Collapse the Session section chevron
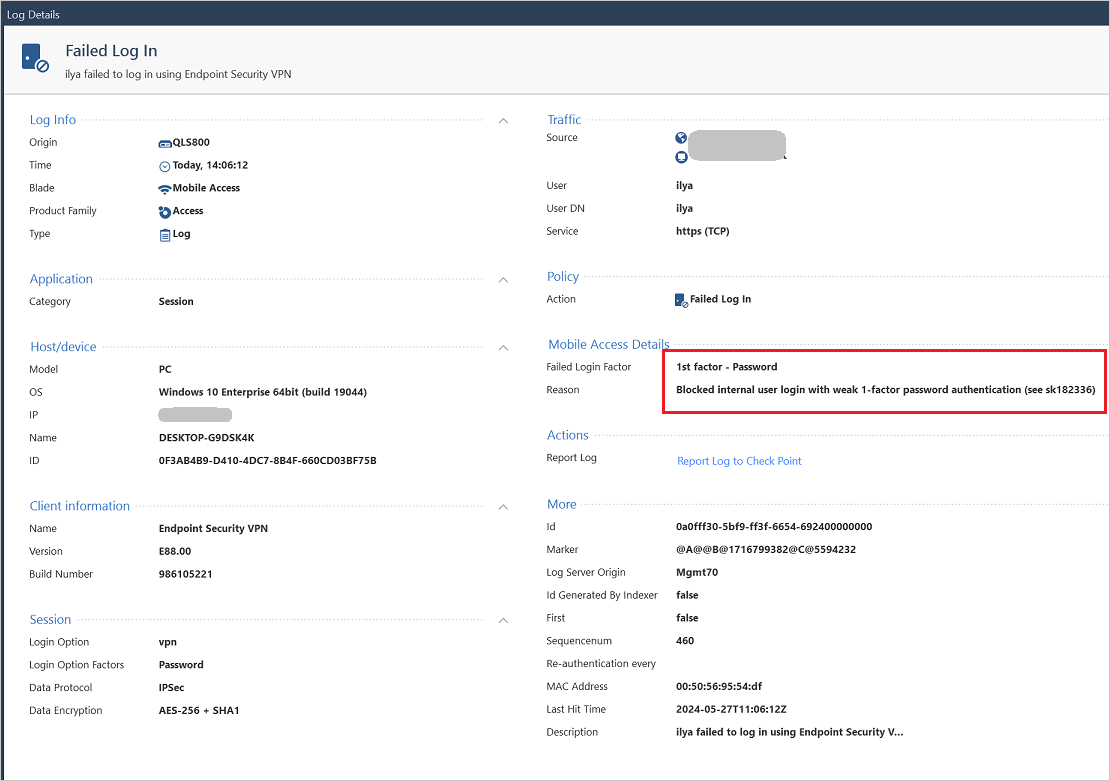Viewport: 1110px width, 781px height. tap(503, 621)
